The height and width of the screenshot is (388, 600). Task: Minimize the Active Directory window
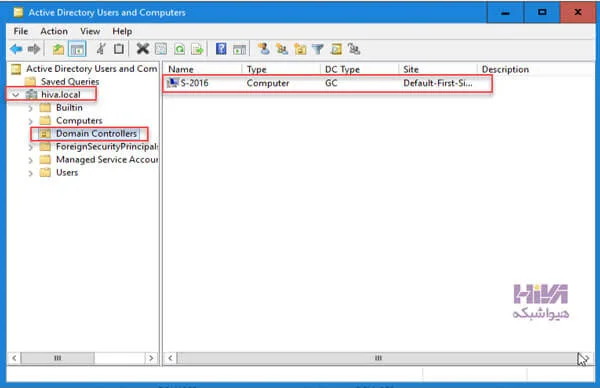click(505, 13)
